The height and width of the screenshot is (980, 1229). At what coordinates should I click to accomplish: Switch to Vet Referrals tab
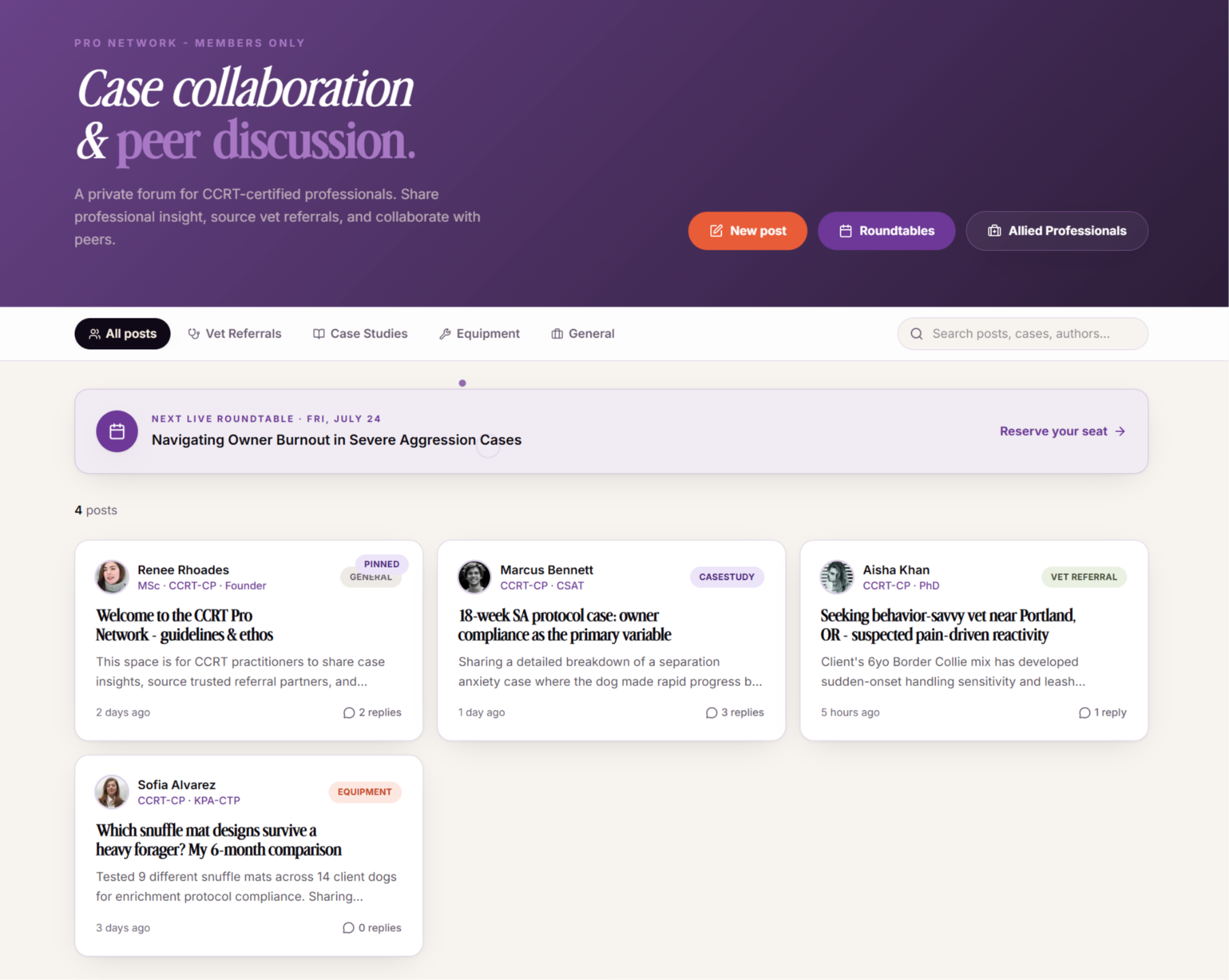[234, 333]
